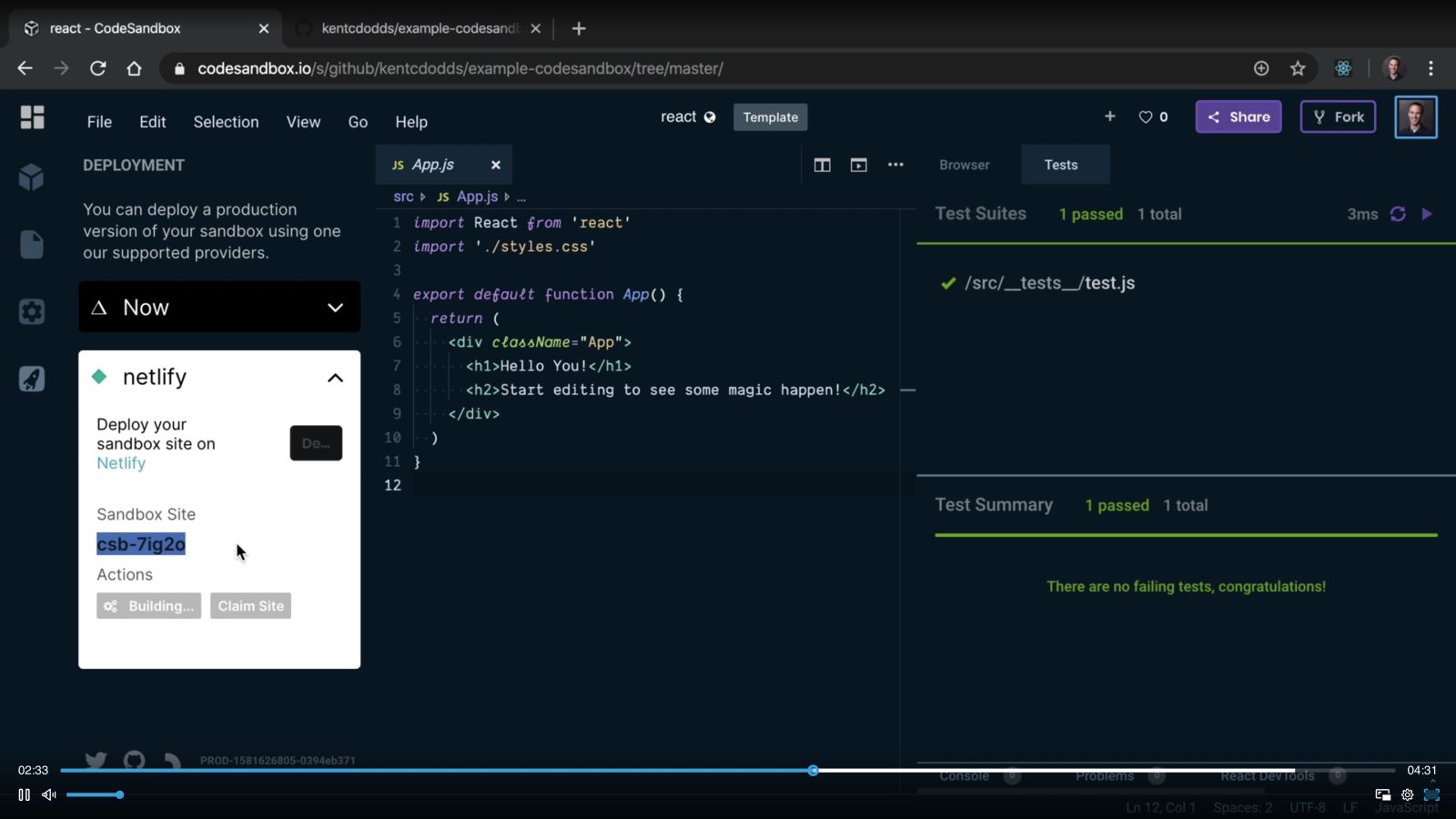The width and height of the screenshot is (1456, 819).
Task: Close the App.js editor tab
Action: (496, 165)
